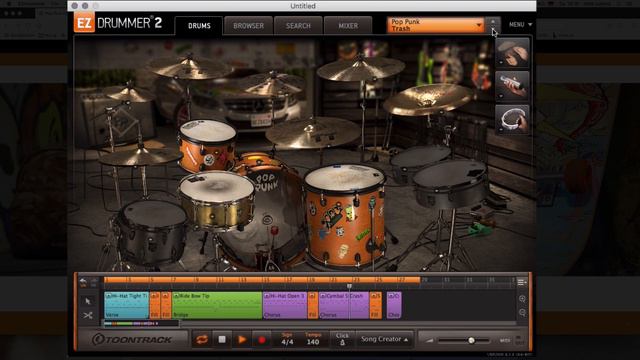Switch to the BROWSER tab
Screen dimensions: 640x360
tap(248, 26)
